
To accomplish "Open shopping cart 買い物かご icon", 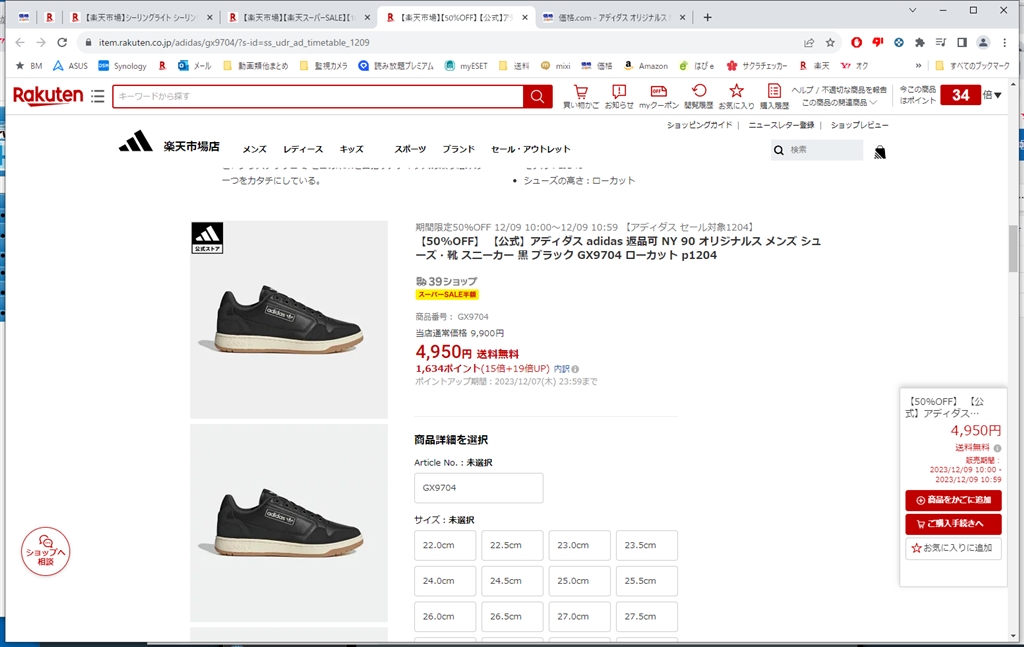I will point(581,97).
